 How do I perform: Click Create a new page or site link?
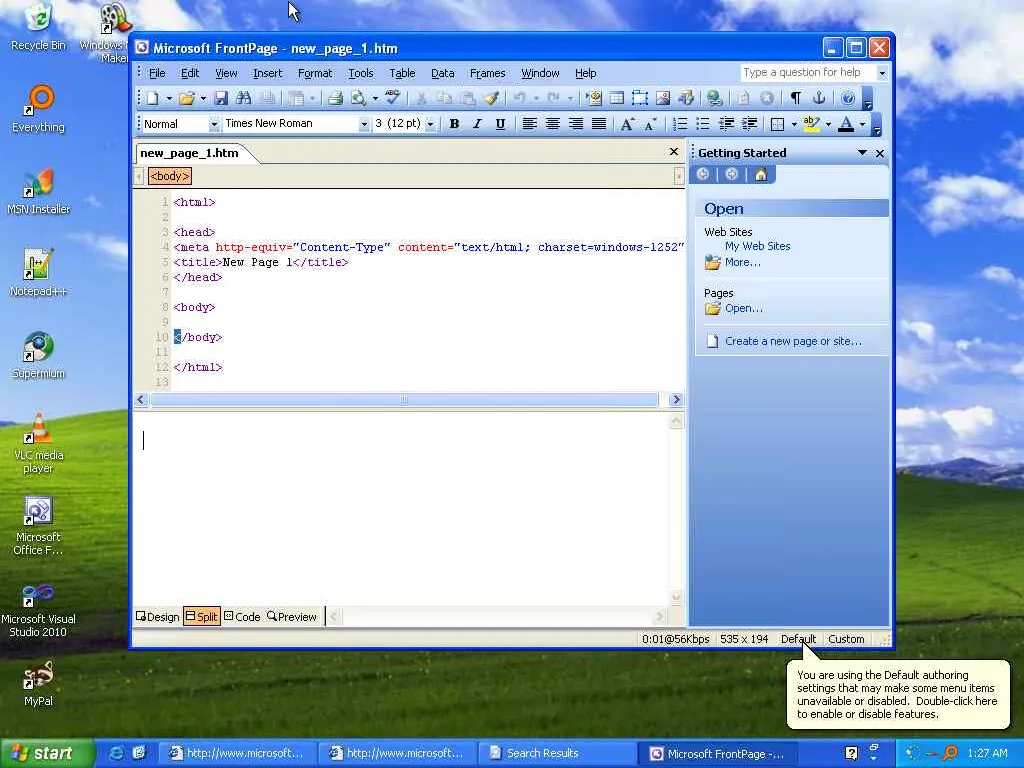793,341
